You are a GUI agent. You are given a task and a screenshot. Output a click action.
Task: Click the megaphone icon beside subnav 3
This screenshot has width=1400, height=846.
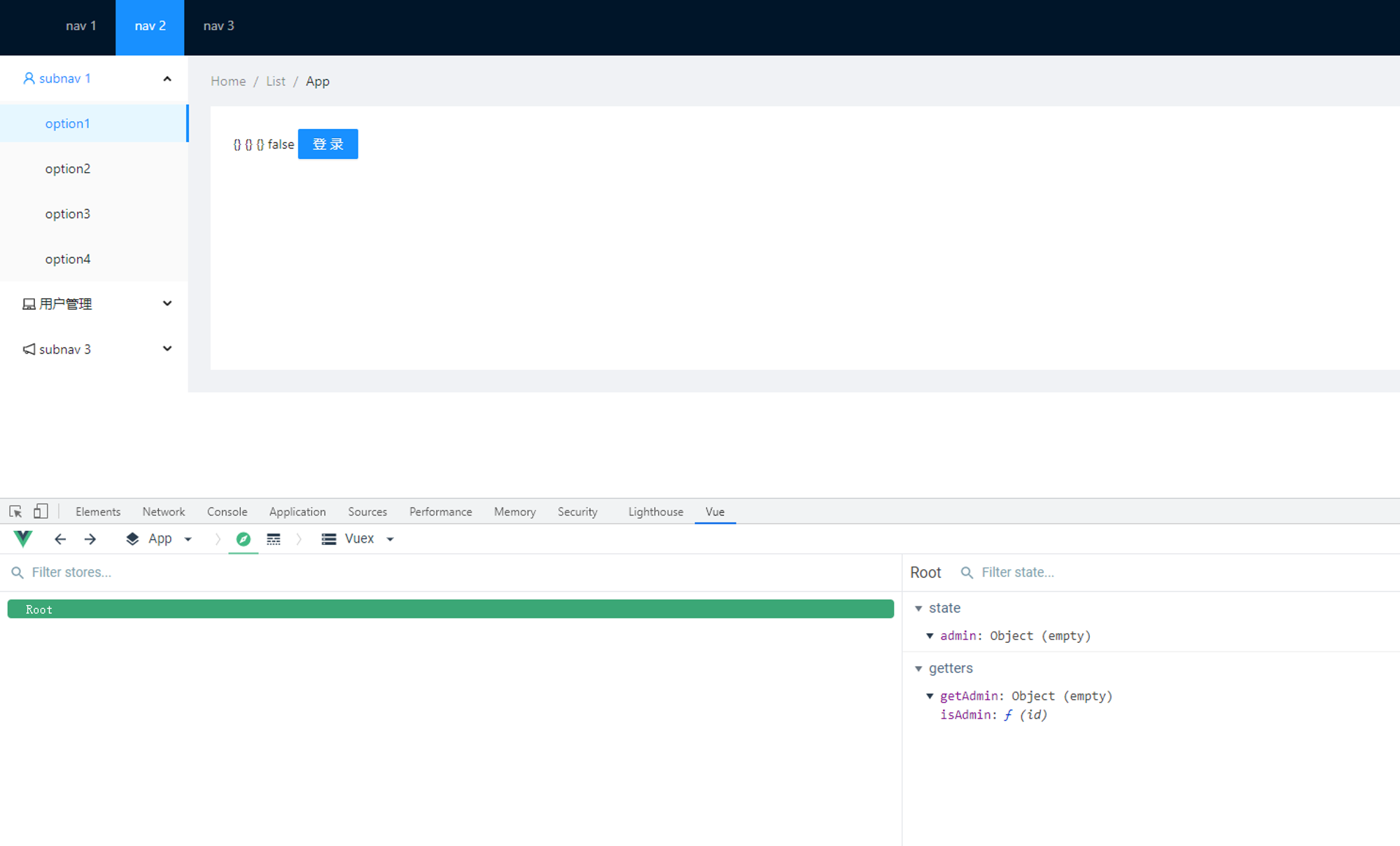(29, 349)
